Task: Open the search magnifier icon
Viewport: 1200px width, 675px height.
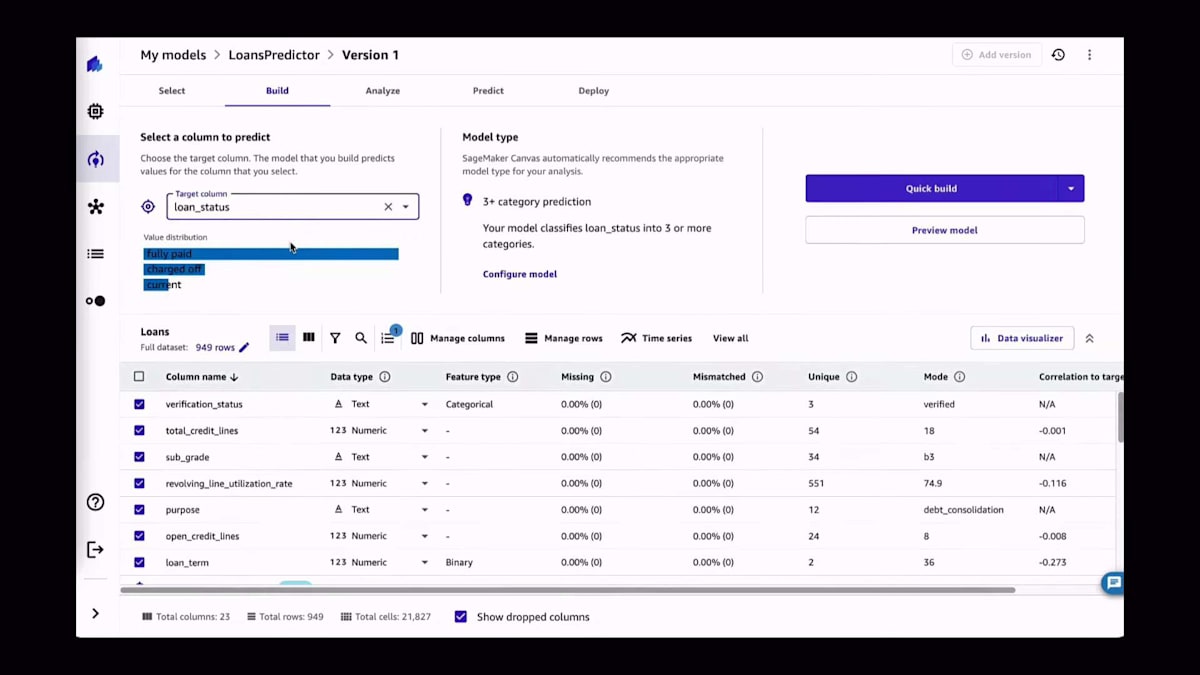Action: click(x=361, y=338)
